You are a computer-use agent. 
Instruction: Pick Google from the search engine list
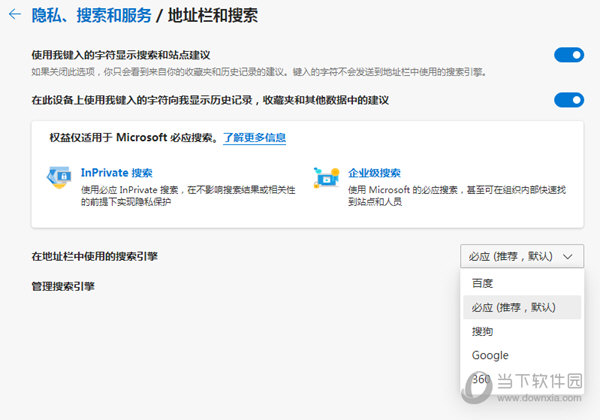(522, 355)
